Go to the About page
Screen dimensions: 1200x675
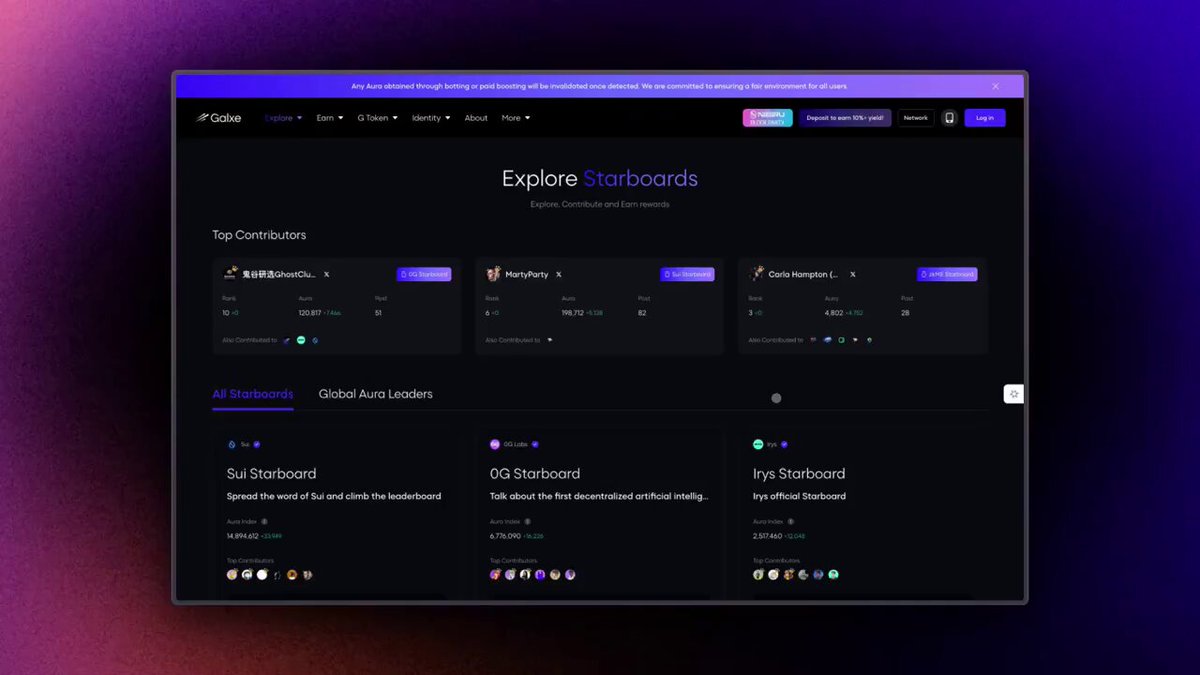coord(476,118)
